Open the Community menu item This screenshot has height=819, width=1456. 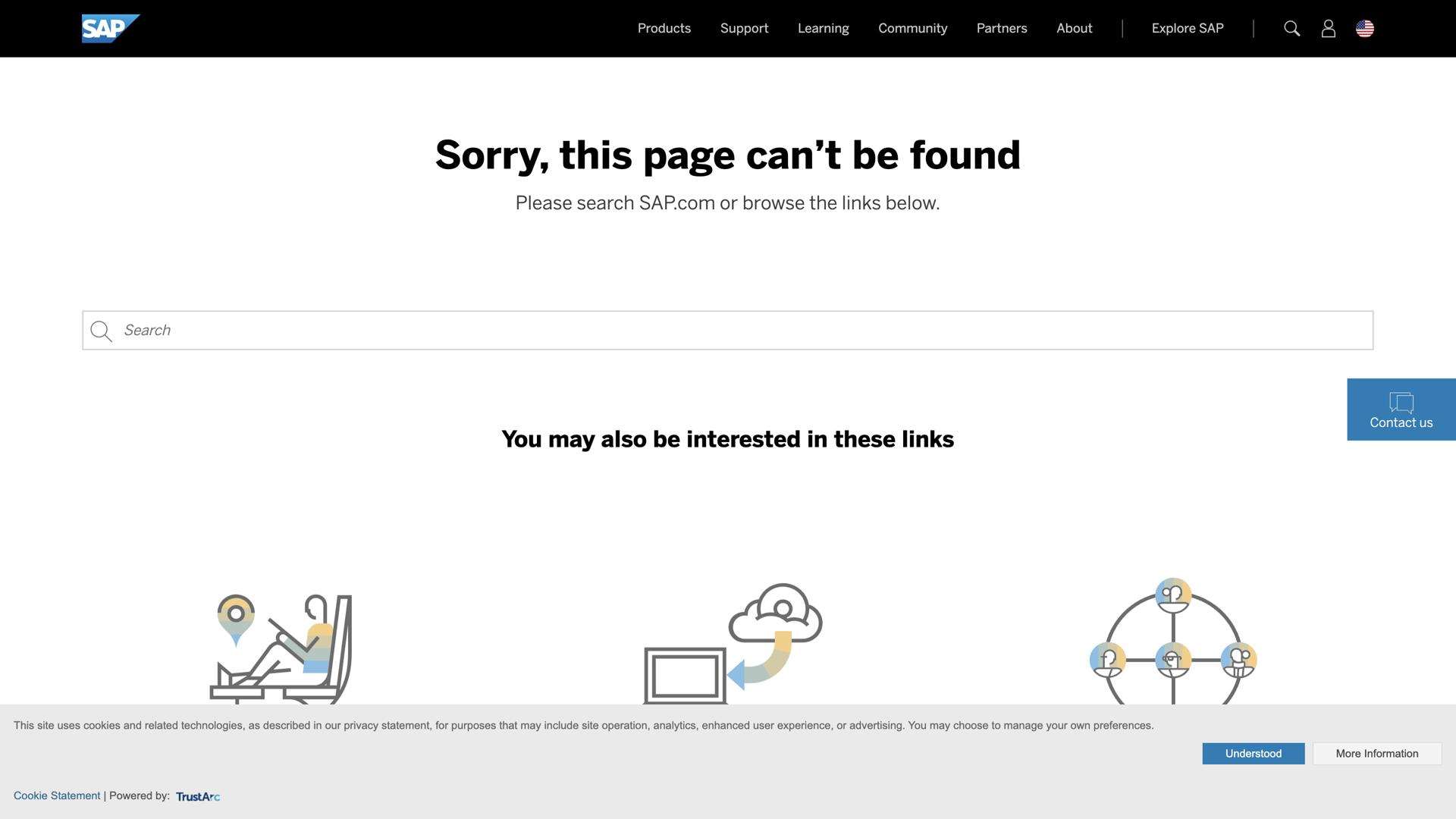click(913, 29)
